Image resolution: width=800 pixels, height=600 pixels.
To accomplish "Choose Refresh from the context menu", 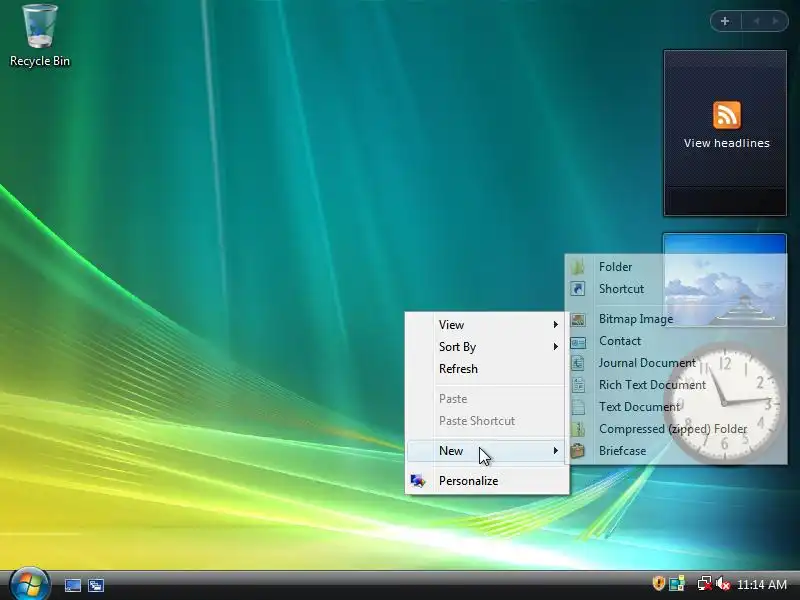I will pos(487,369).
